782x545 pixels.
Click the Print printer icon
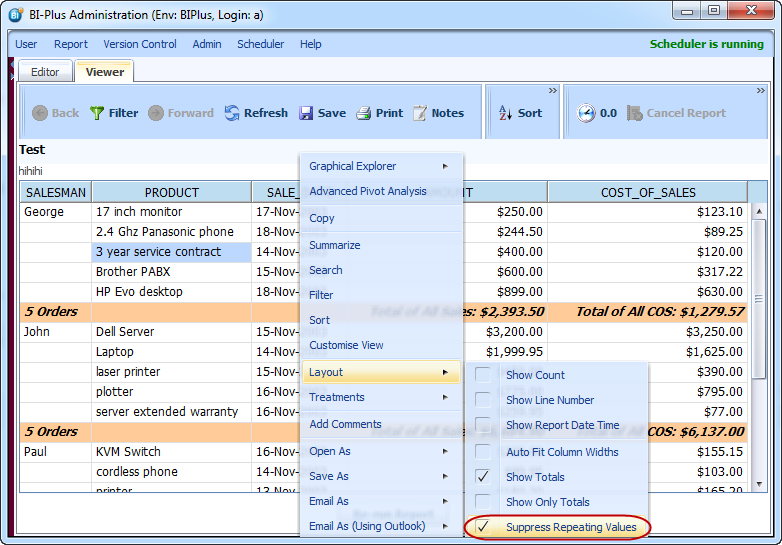click(x=364, y=113)
